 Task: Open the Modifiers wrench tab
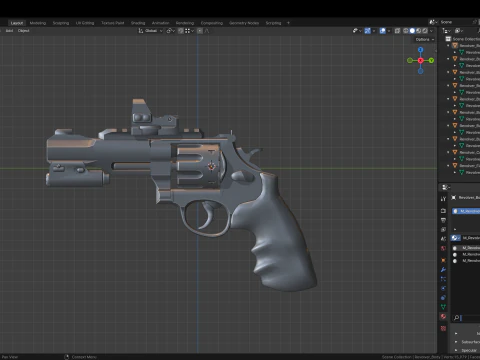pos(443,269)
